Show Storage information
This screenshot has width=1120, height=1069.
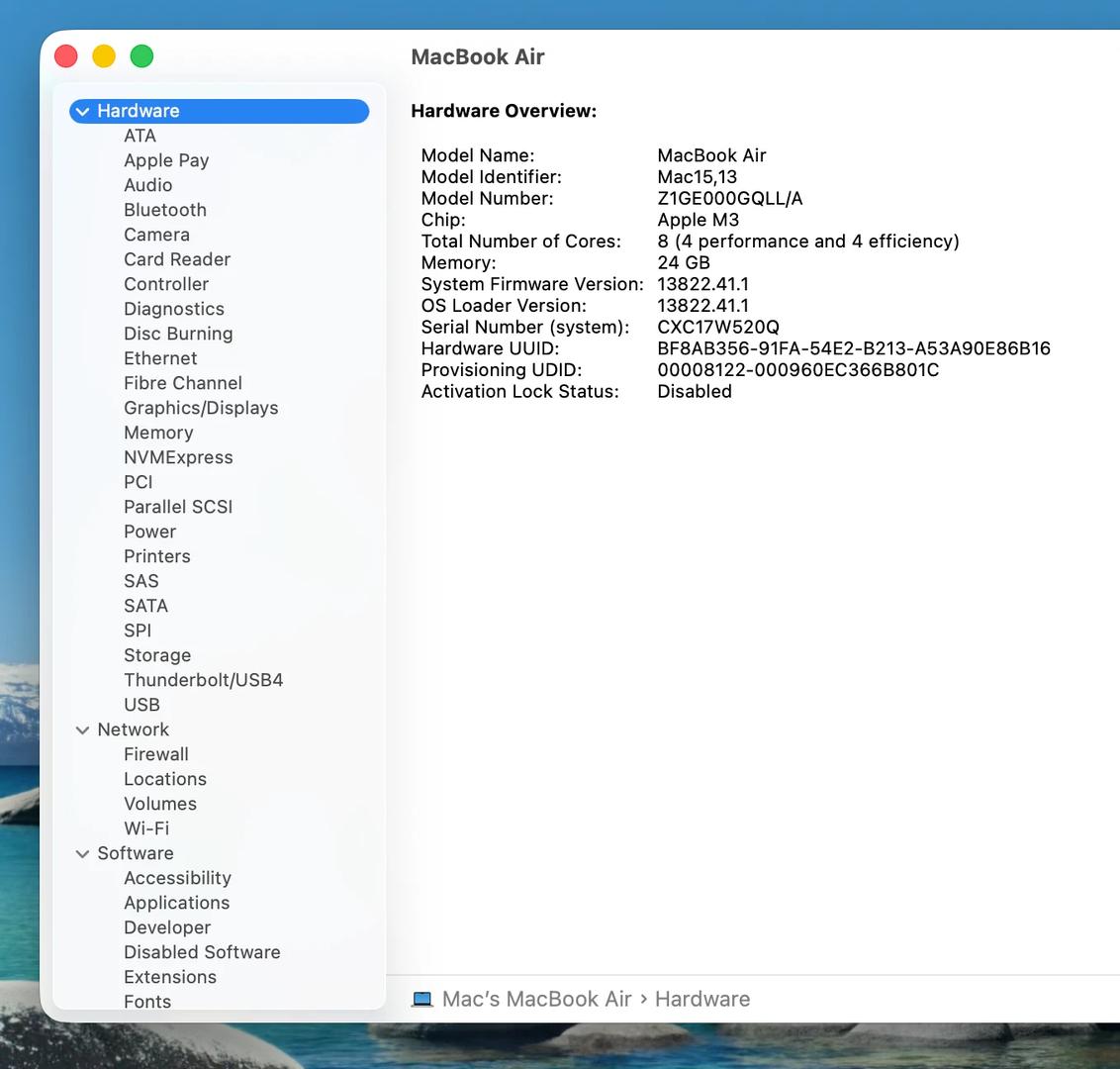click(x=157, y=655)
